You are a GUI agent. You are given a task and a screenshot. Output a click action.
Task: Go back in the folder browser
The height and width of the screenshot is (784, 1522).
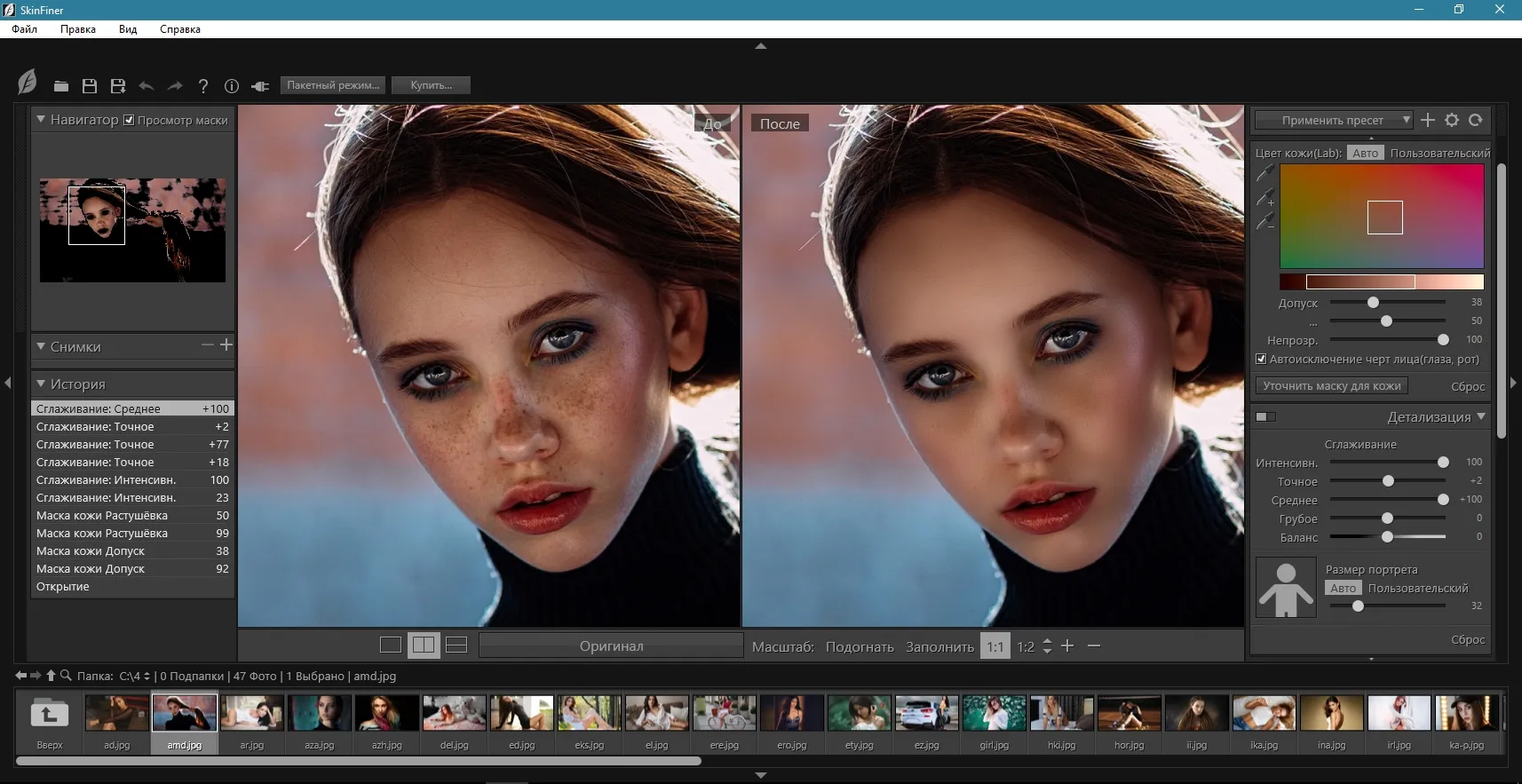[x=21, y=676]
